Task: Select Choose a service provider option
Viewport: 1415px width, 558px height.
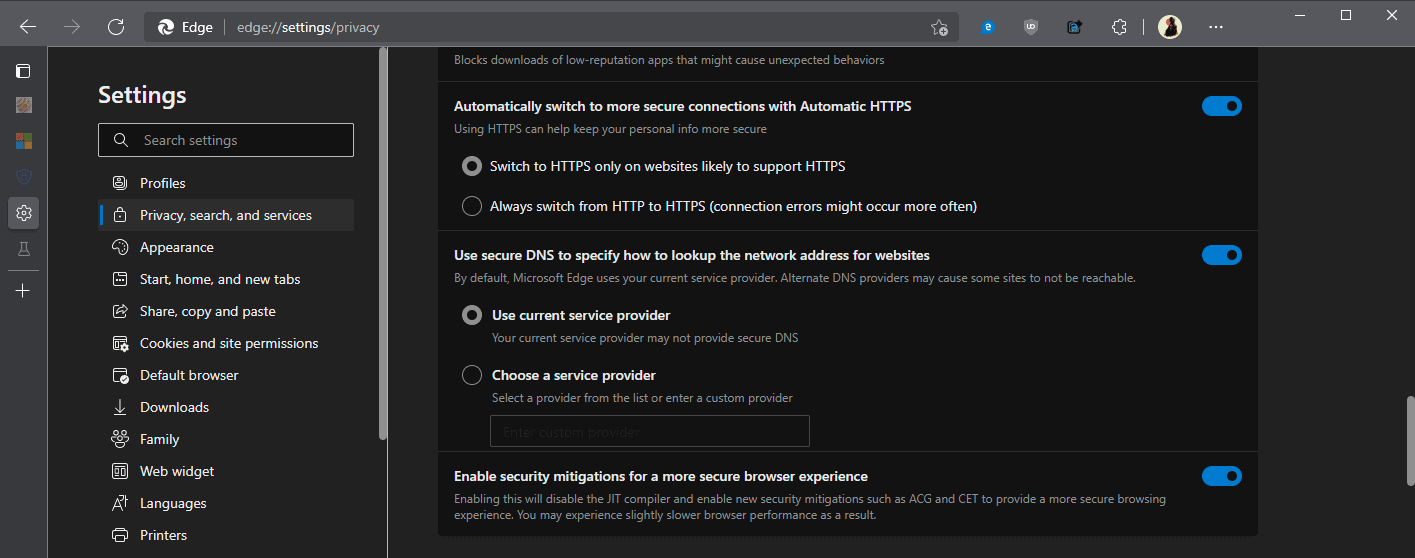Action: coord(471,375)
